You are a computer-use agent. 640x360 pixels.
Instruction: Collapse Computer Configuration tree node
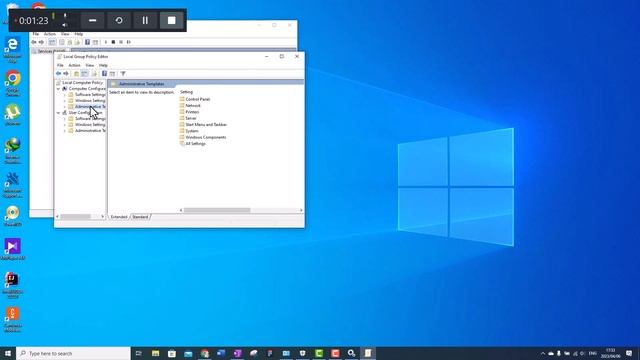[x=58, y=89]
